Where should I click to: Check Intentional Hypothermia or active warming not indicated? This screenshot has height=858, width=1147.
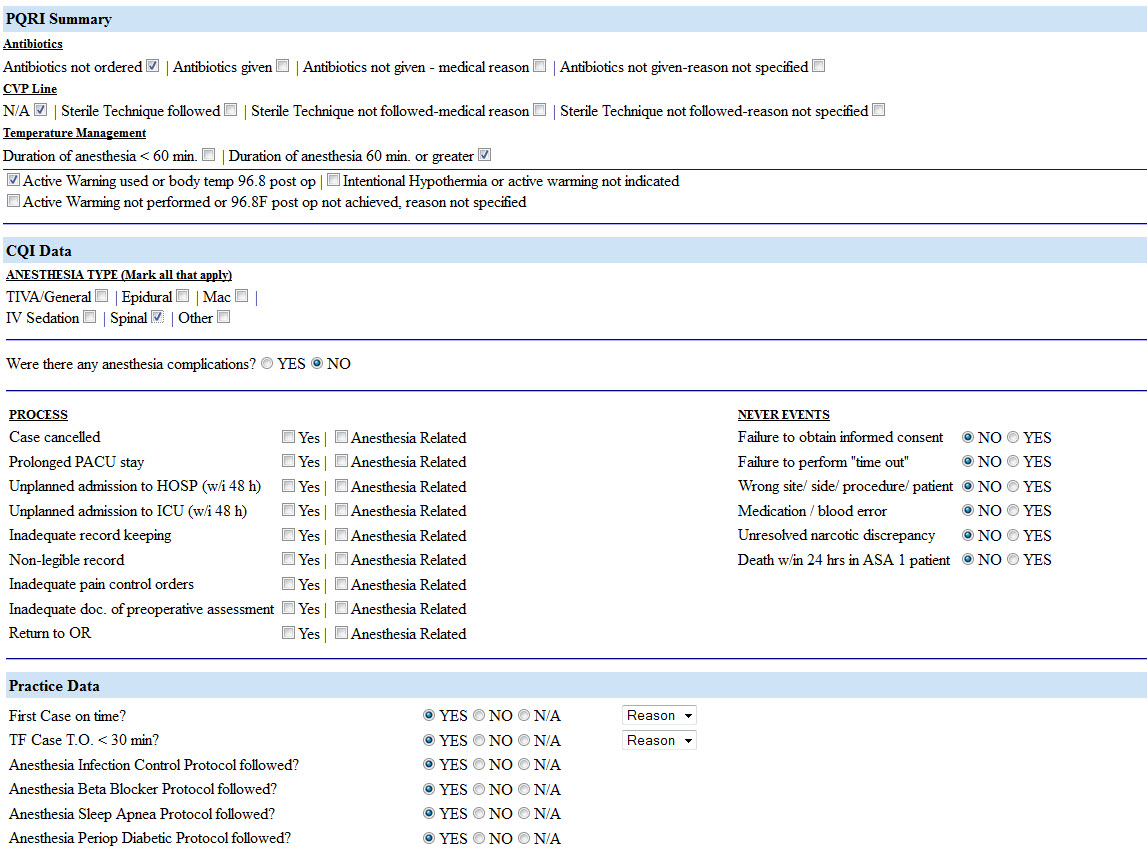point(333,179)
